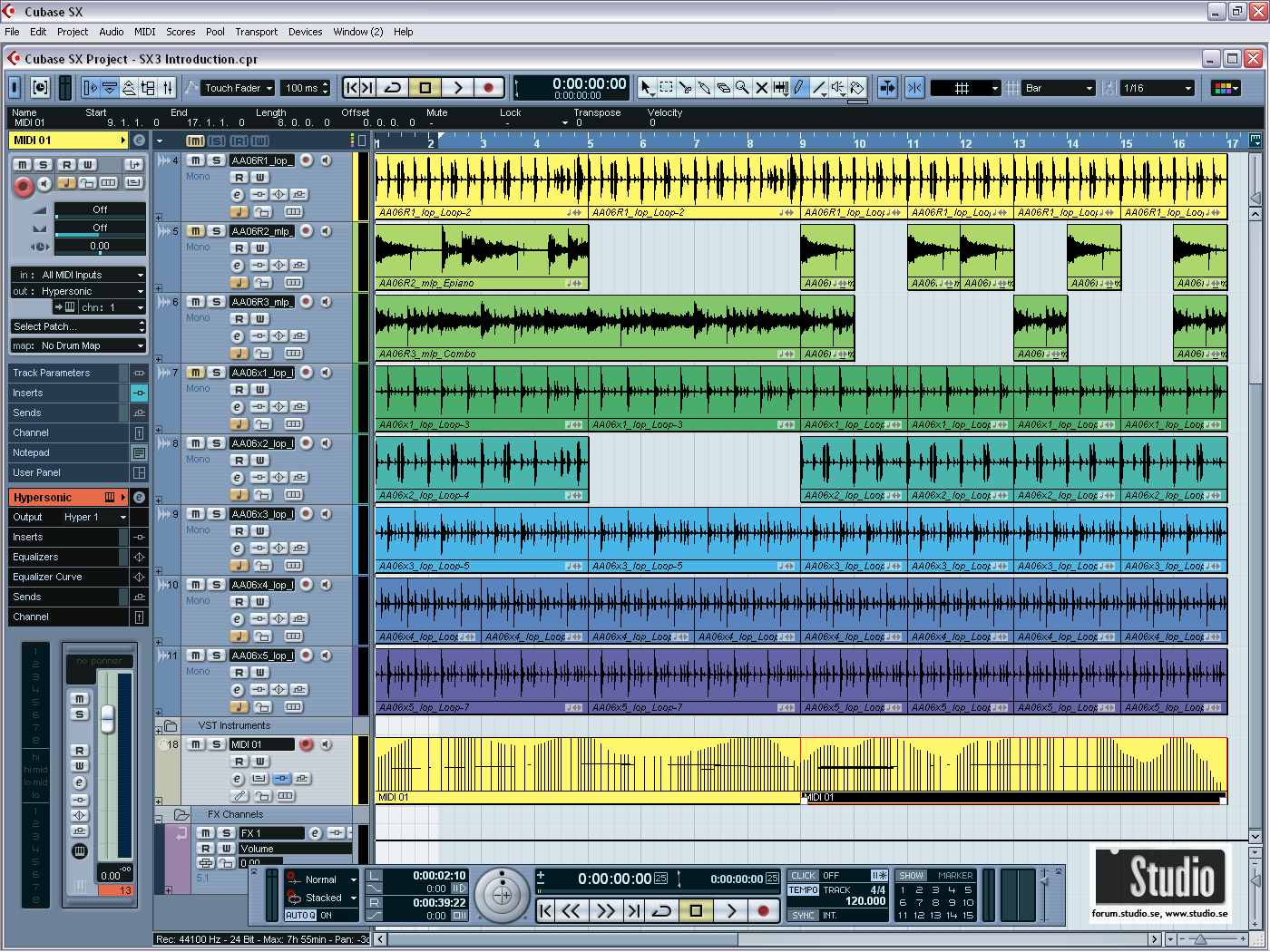Toggle Autoscroll button in toolbar
Screen dimensions: 1270x952
click(x=888, y=88)
